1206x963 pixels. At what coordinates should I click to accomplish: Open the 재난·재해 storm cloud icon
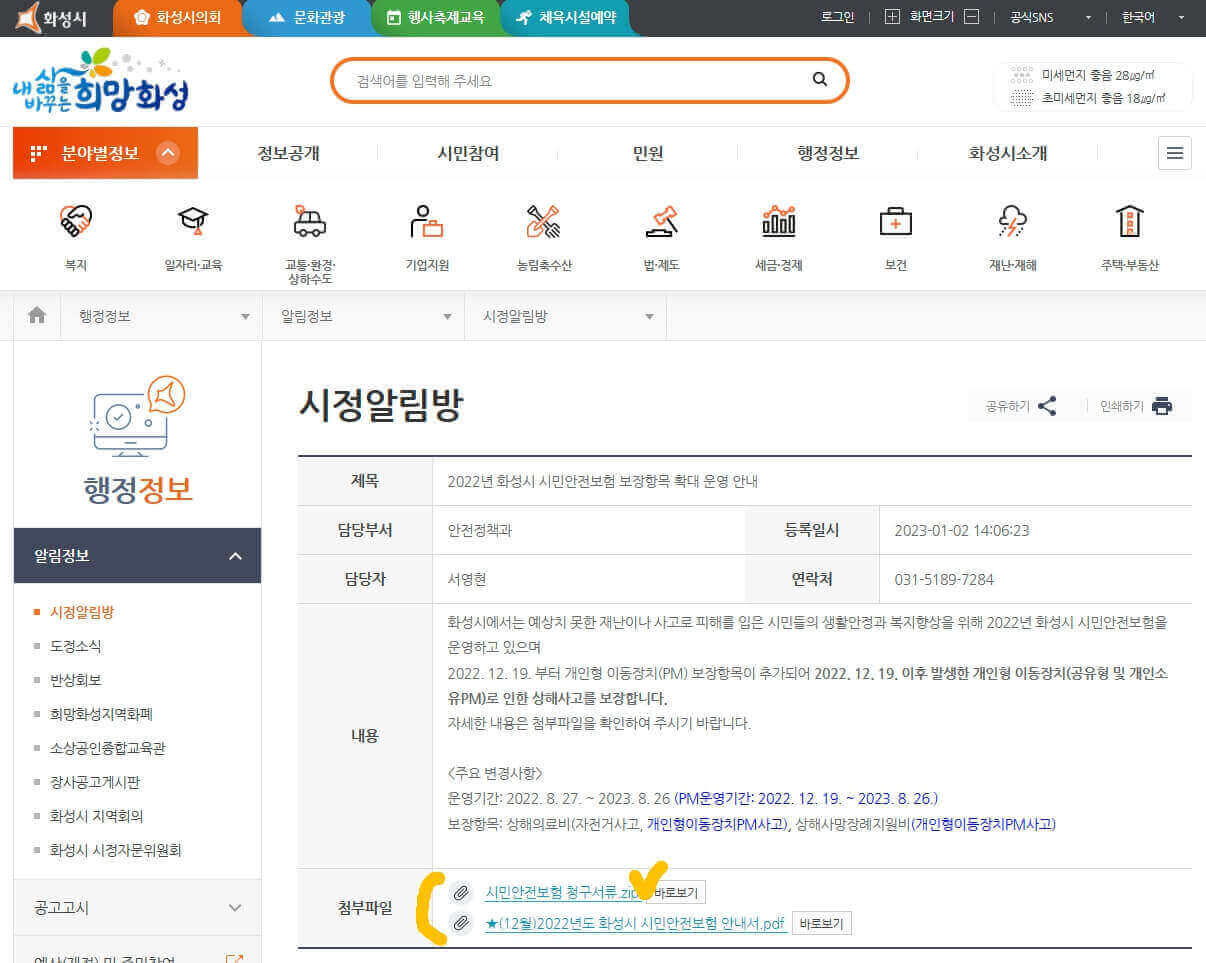(1012, 220)
